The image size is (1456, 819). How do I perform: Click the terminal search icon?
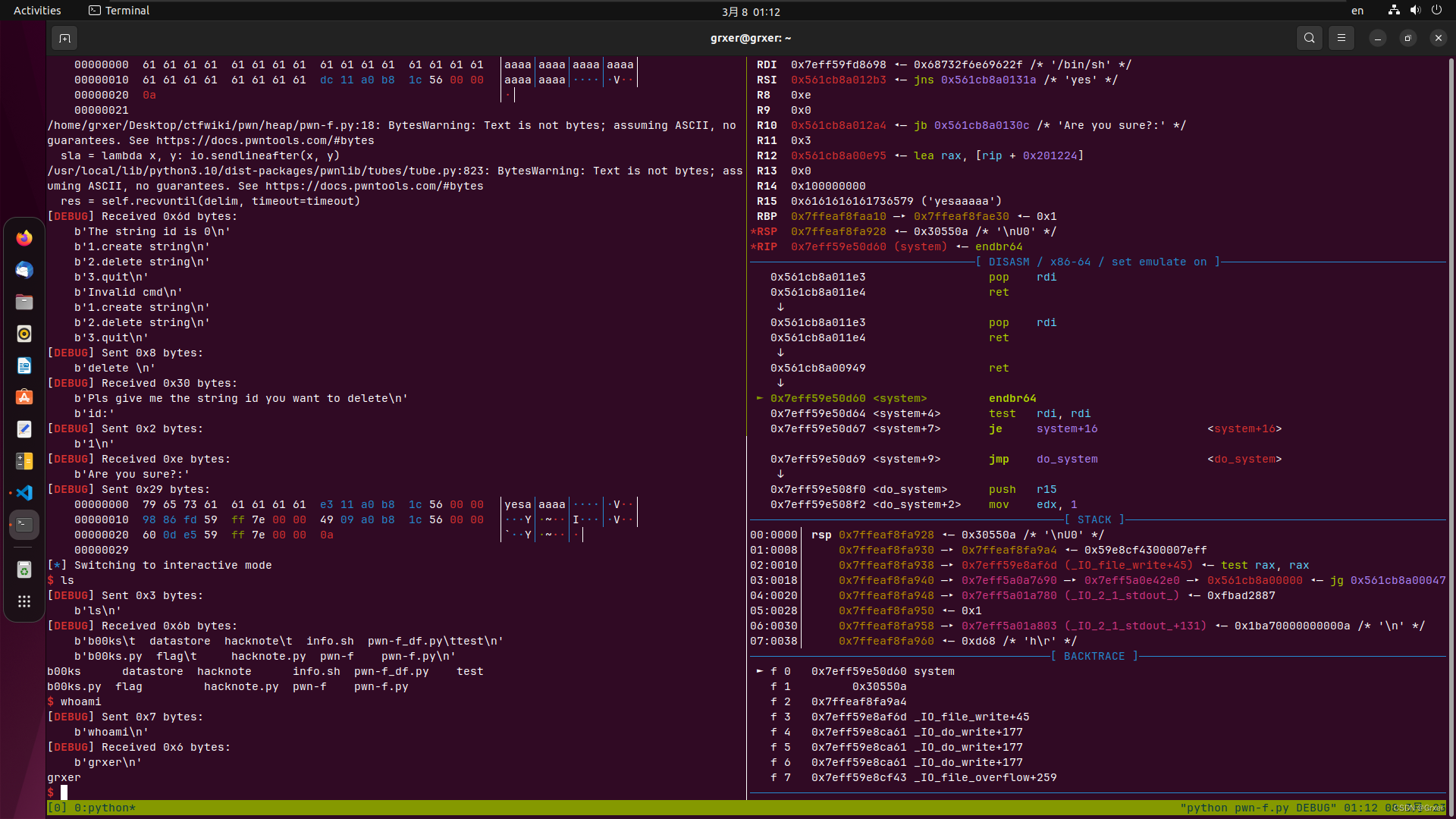[x=1309, y=38]
